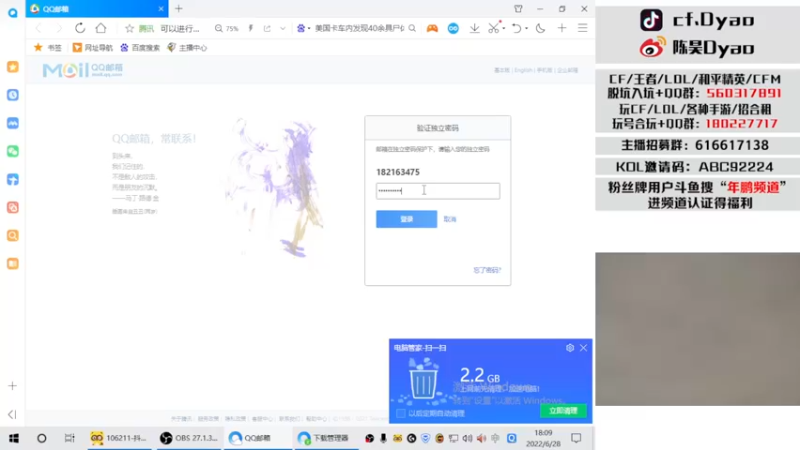Open the 75% zoom control
This screenshot has width=800, height=450.
(227, 29)
